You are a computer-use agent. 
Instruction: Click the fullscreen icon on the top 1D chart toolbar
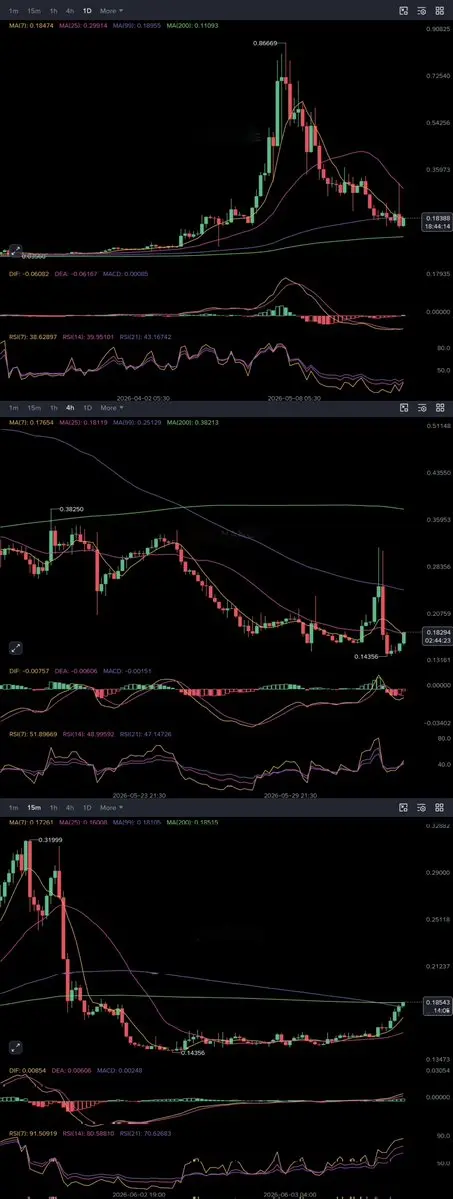click(x=405, y=11)
